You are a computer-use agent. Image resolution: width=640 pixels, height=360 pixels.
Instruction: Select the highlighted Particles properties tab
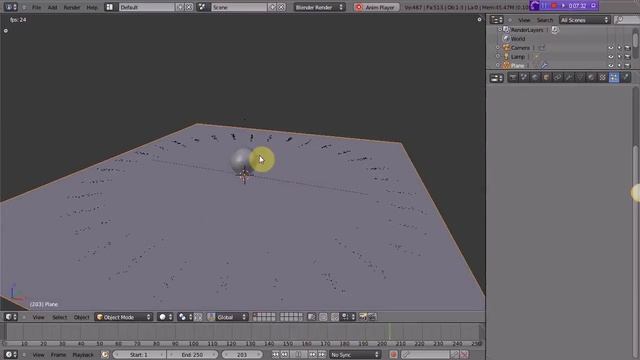[x=614, y=78]
